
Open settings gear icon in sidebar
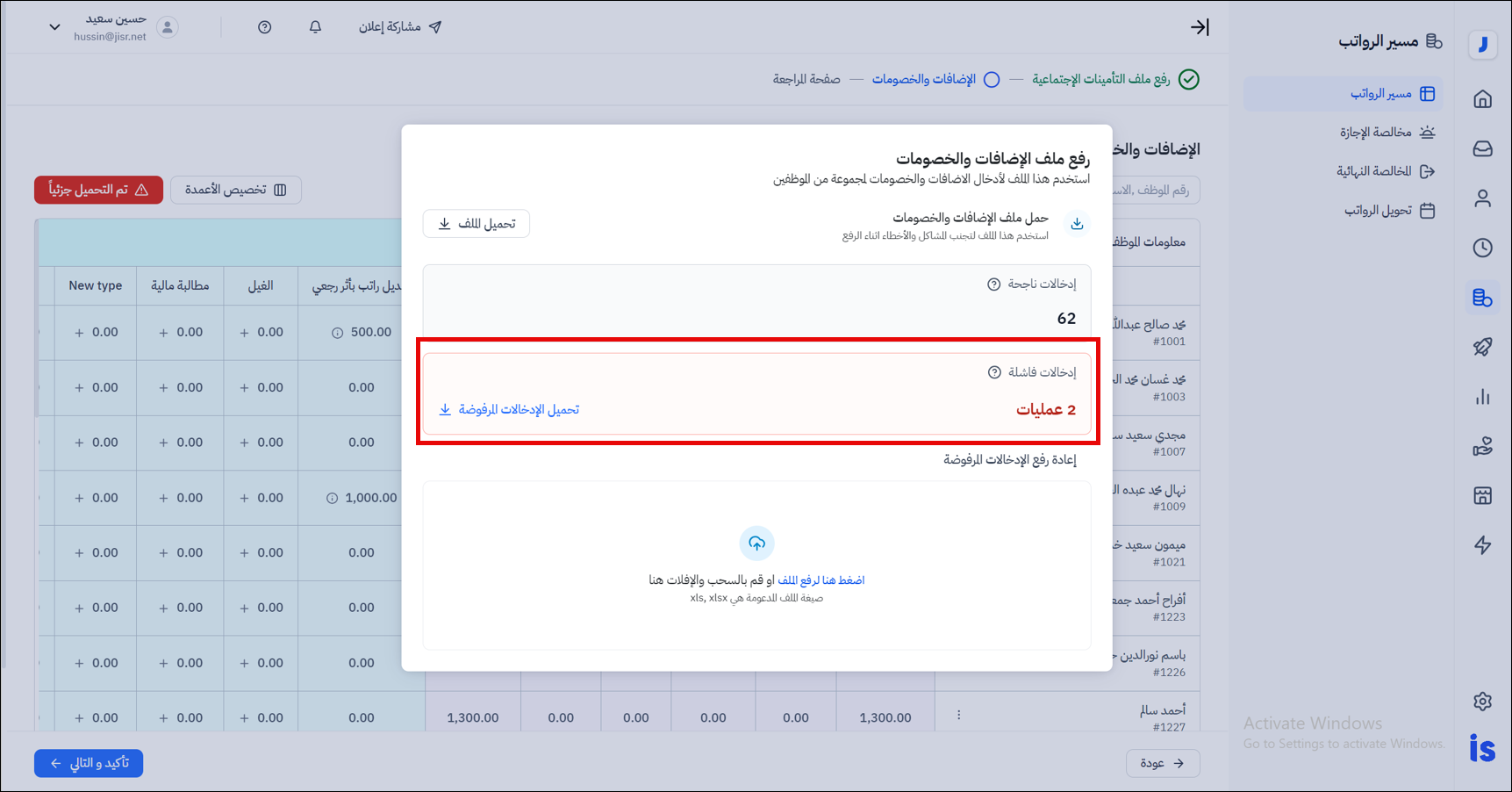[1482, 701]
